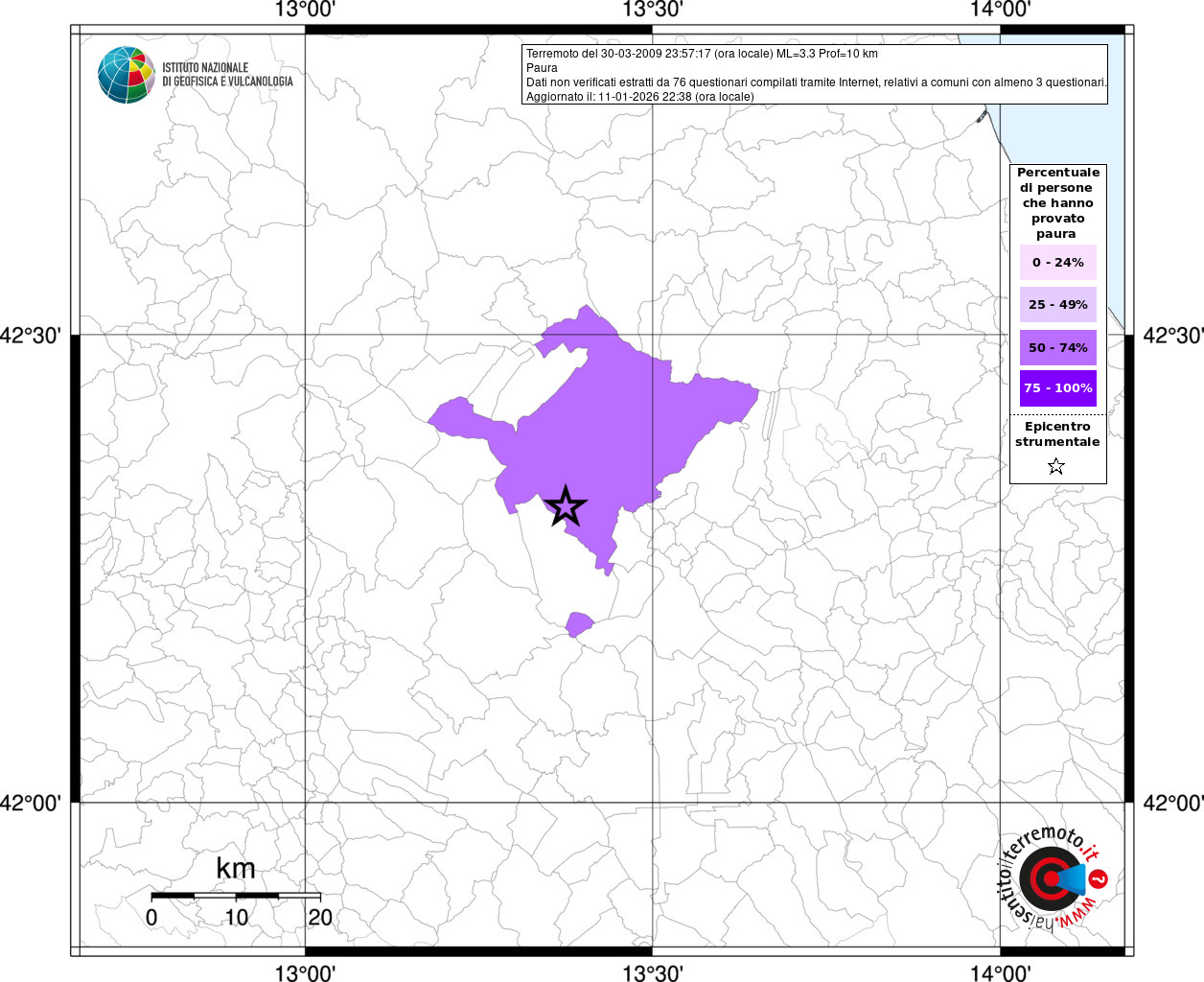Click the top axis label 13°00'
1204x982 pixels.
(x=305, y=11)
